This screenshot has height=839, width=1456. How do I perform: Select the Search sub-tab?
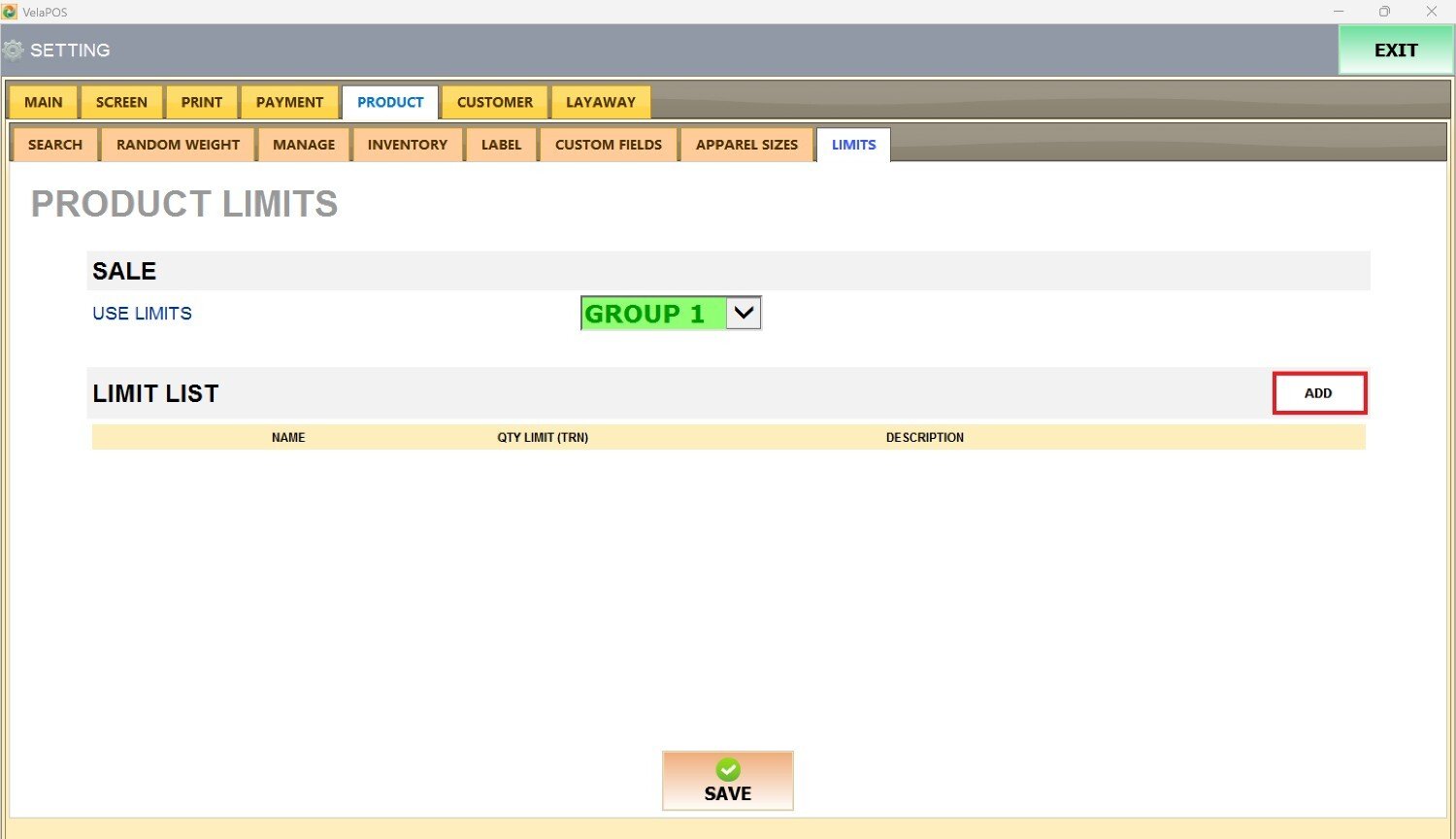[55, 145]
